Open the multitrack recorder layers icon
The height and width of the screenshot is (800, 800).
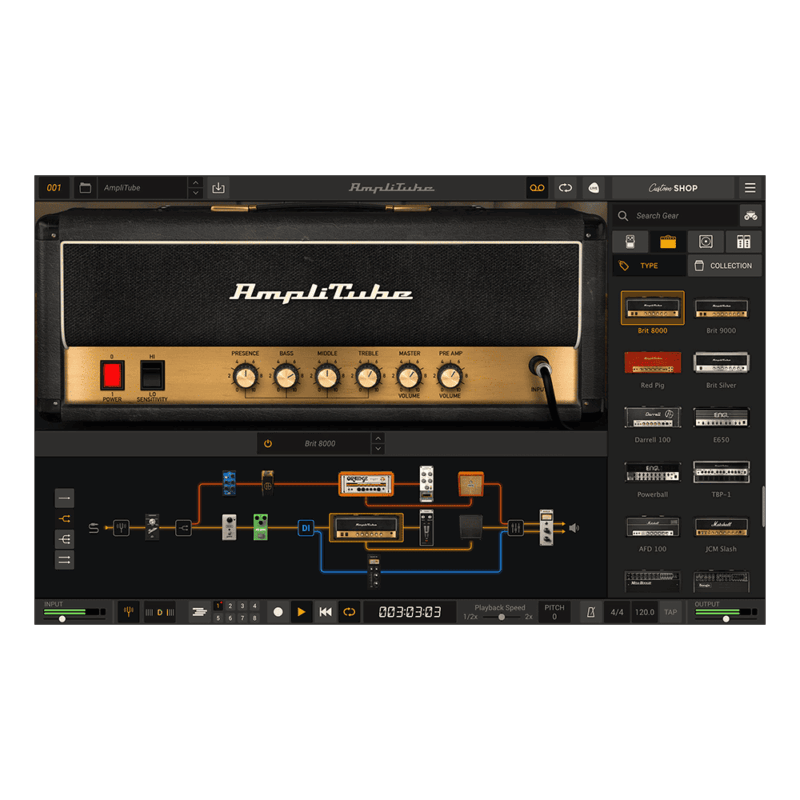pyautogui.click(x=199, y=612)
